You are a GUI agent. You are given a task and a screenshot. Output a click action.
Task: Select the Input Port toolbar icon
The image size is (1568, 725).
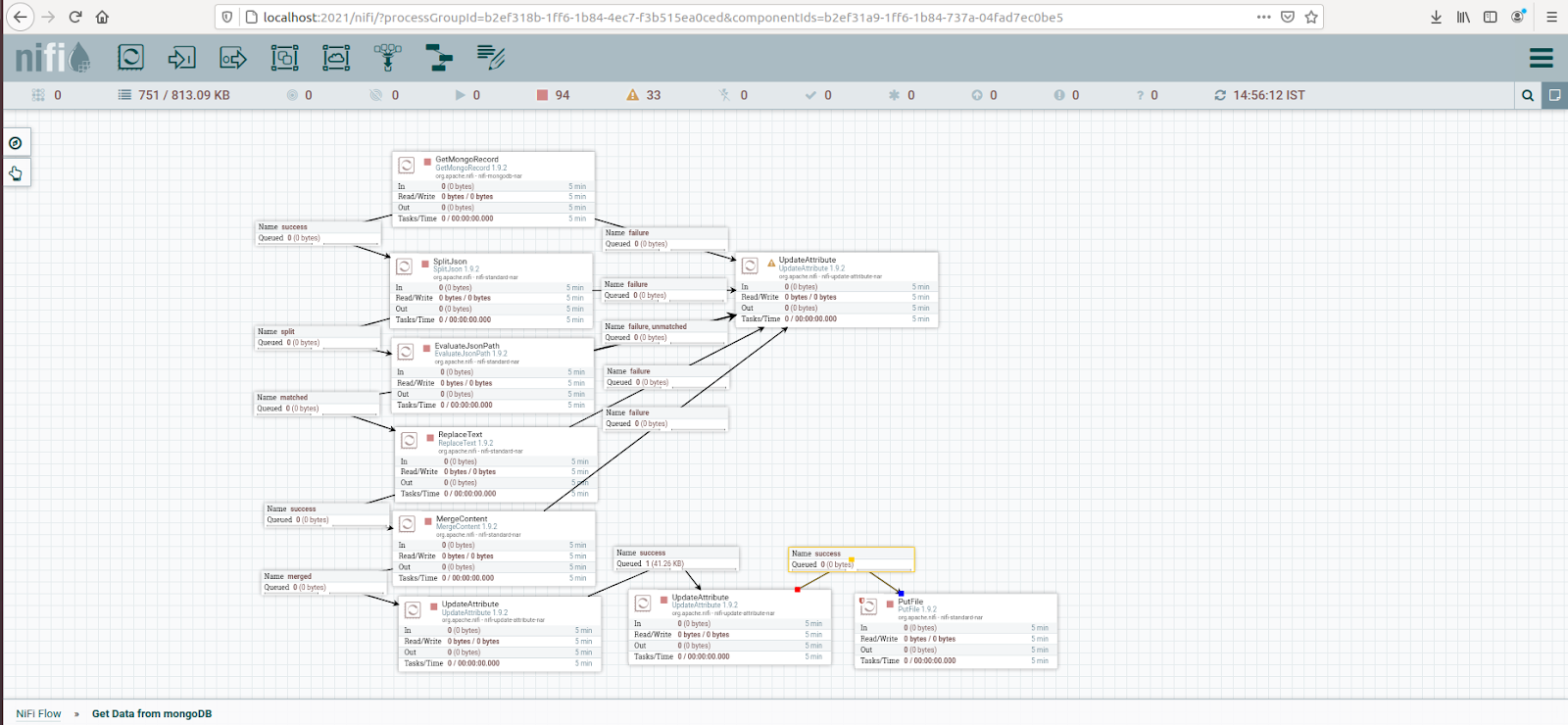(181, 58)
